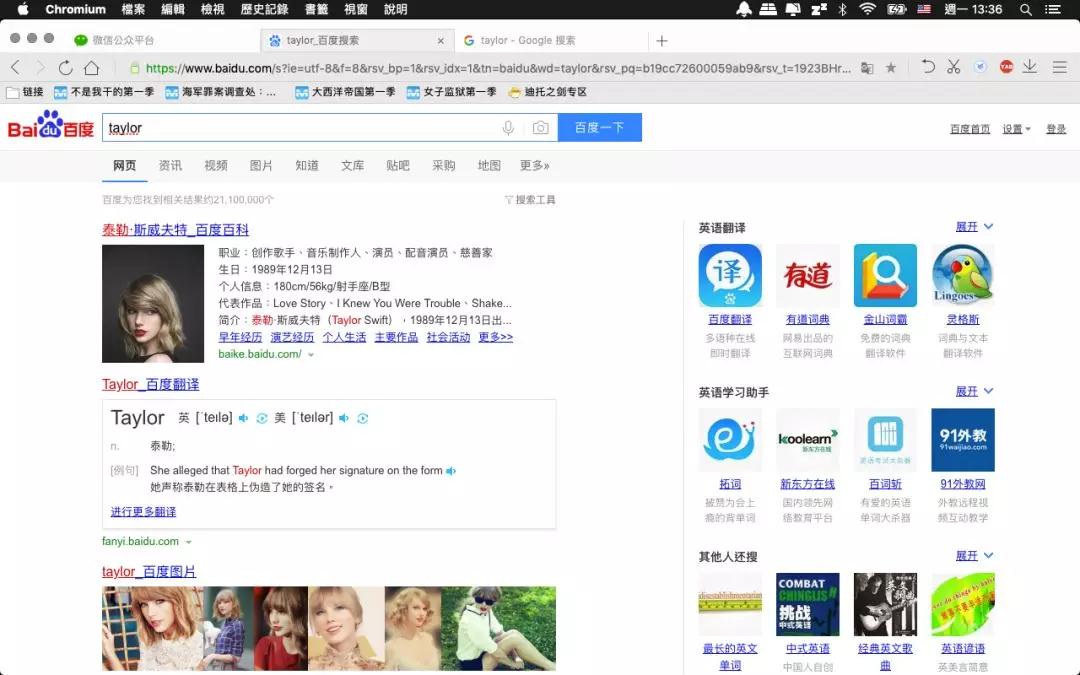The image size is (1080, 675).
Task: Open the macOS notification bell icon
Action: 744,10
